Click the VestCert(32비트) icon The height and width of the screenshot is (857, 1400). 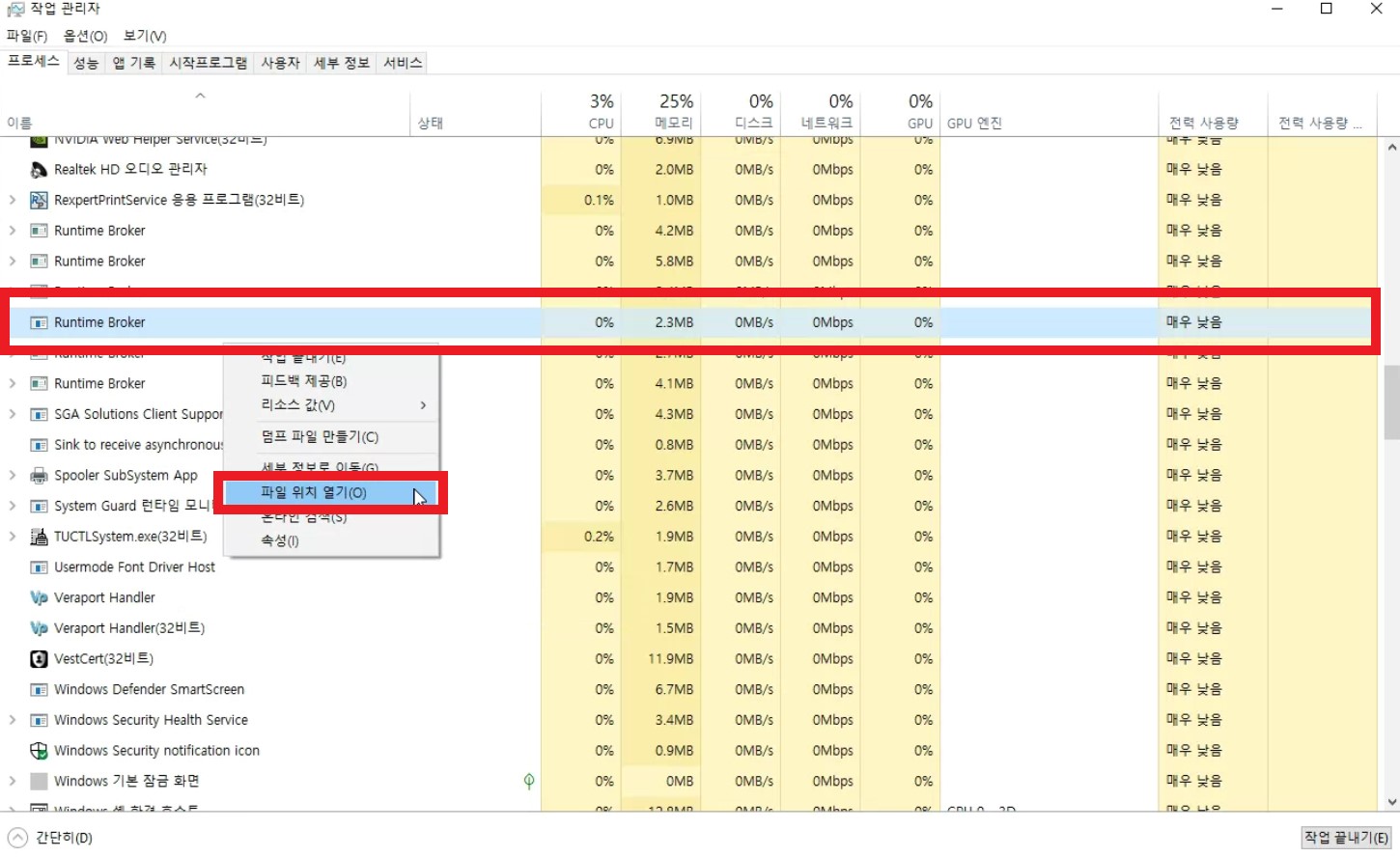[39, 659]
